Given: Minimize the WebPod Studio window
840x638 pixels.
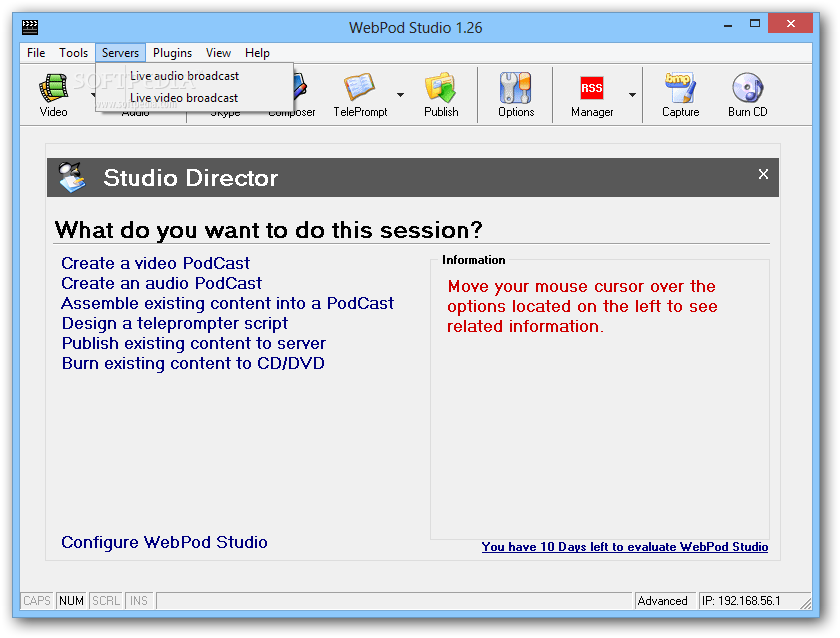Looking at the screenshot, I should (728, 24).
